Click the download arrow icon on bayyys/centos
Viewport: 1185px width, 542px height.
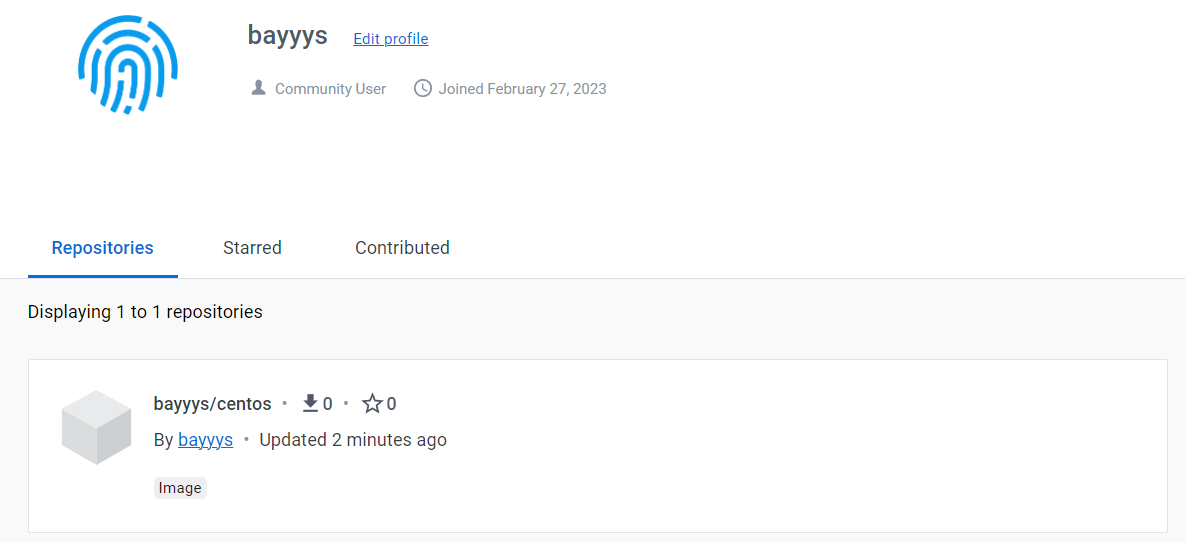point(310,403)
